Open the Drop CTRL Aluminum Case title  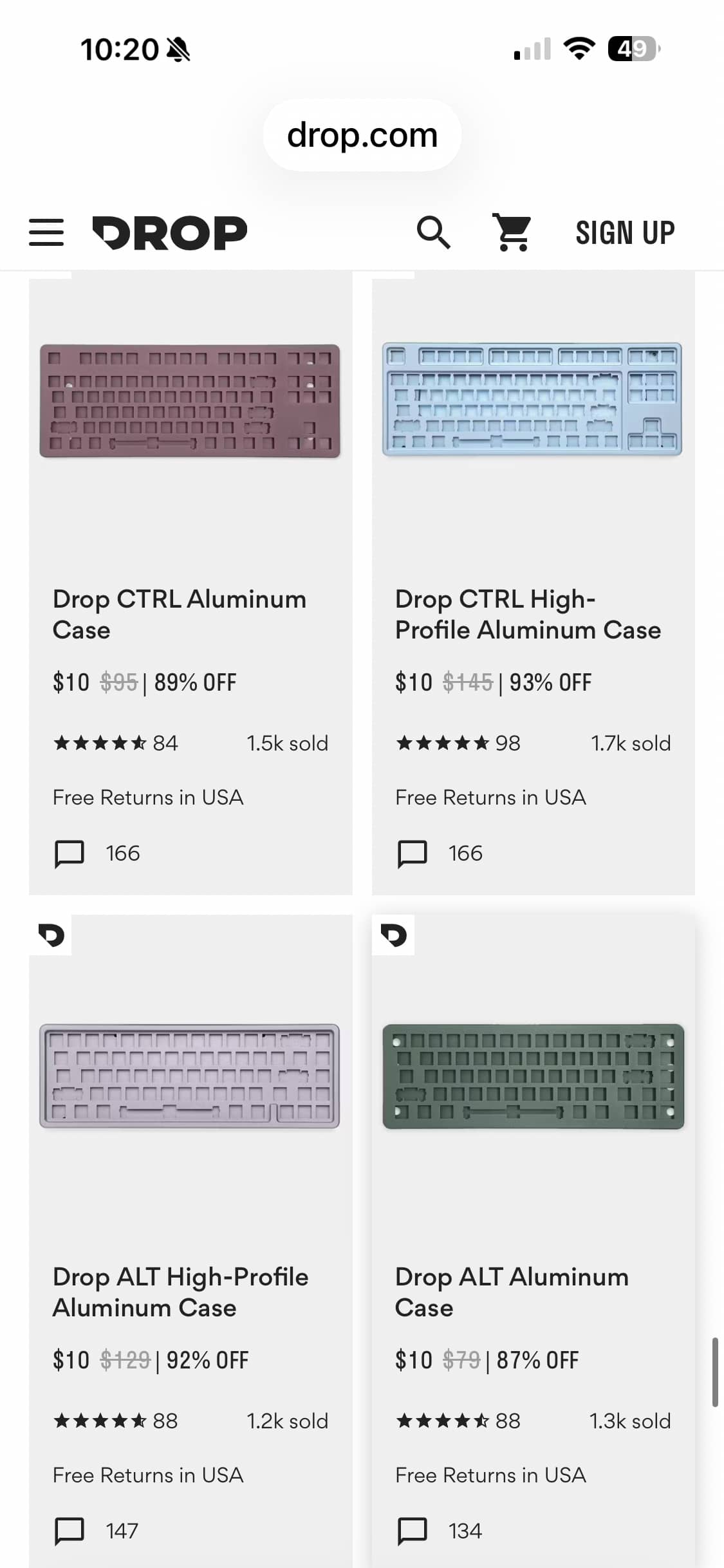[179, 614]
